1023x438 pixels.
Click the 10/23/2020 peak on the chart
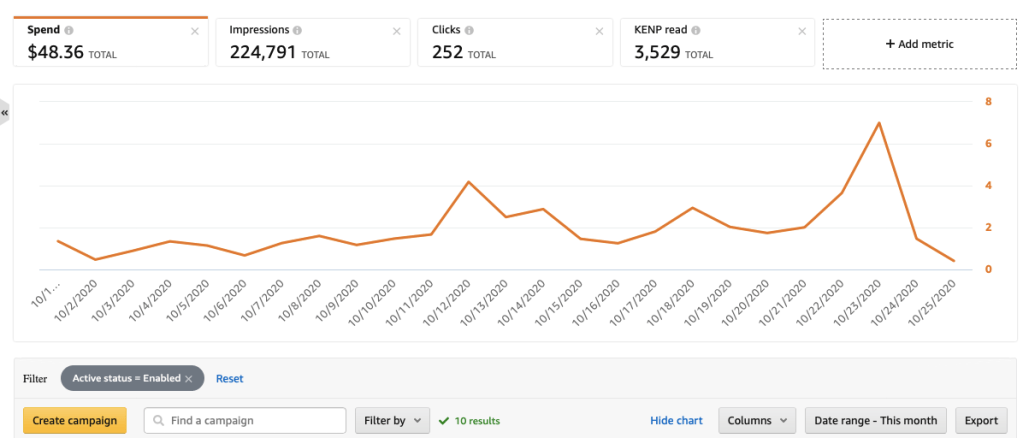coord(878,123)
